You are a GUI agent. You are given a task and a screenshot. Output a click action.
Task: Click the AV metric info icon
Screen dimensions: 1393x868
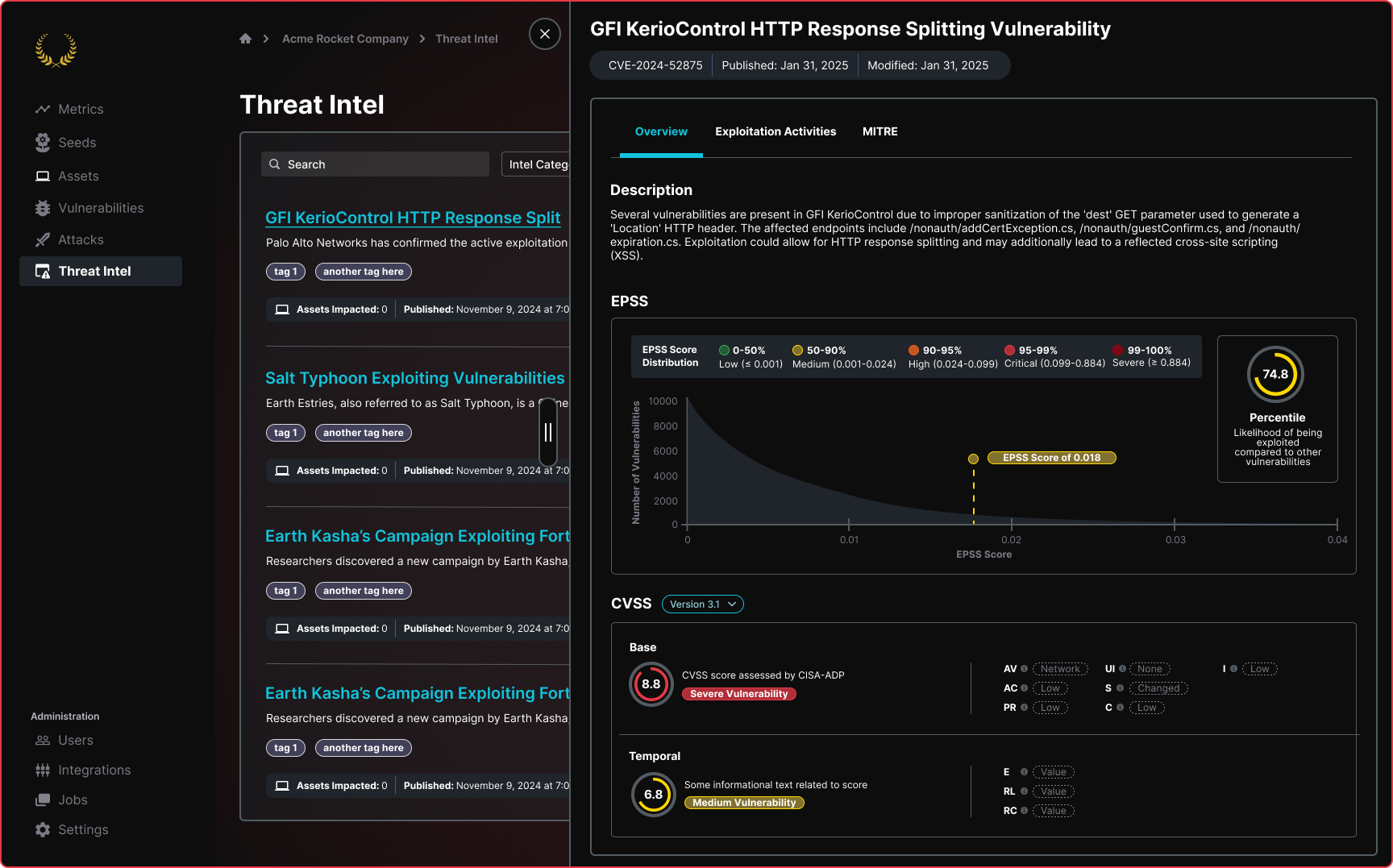click(1025, 669)
